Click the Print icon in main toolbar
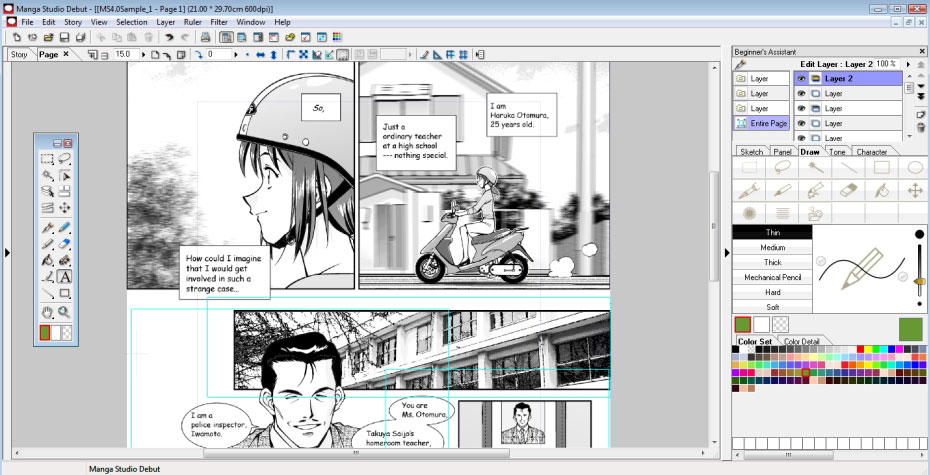This screenshot has height=475, width=930. (205, 37)
